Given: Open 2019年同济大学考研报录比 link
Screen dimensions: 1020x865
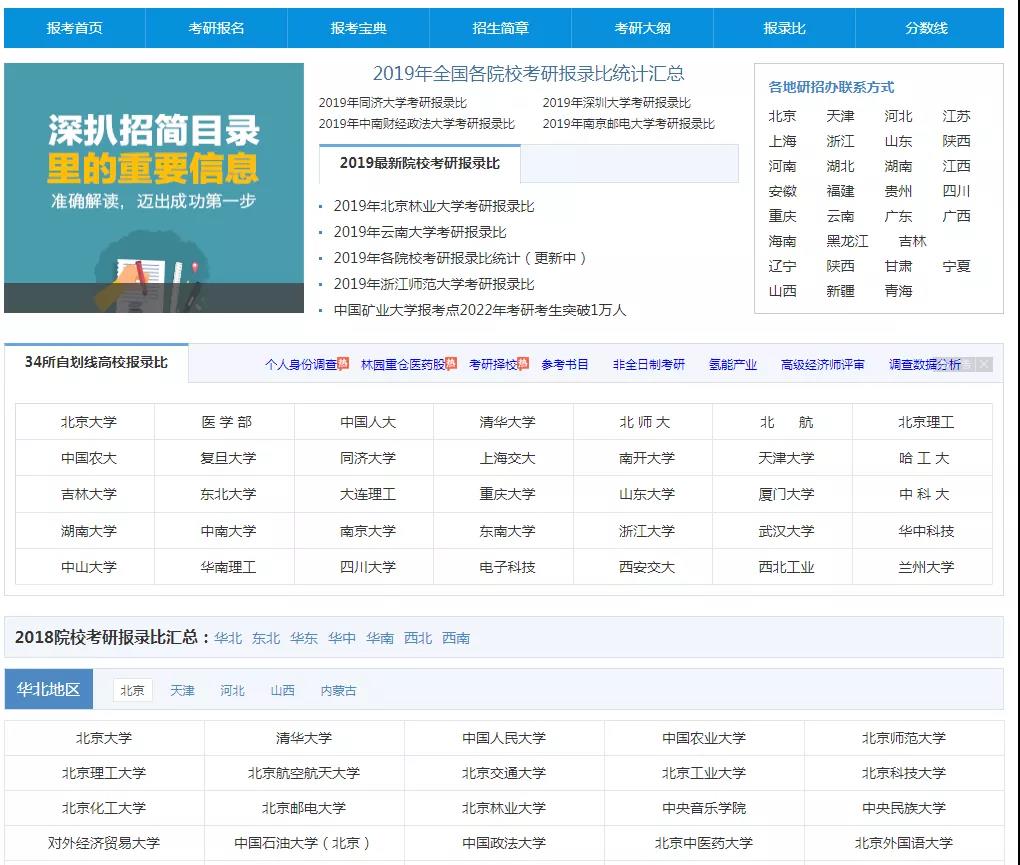Looking at the screenshot, I should [x=393, y=103].
